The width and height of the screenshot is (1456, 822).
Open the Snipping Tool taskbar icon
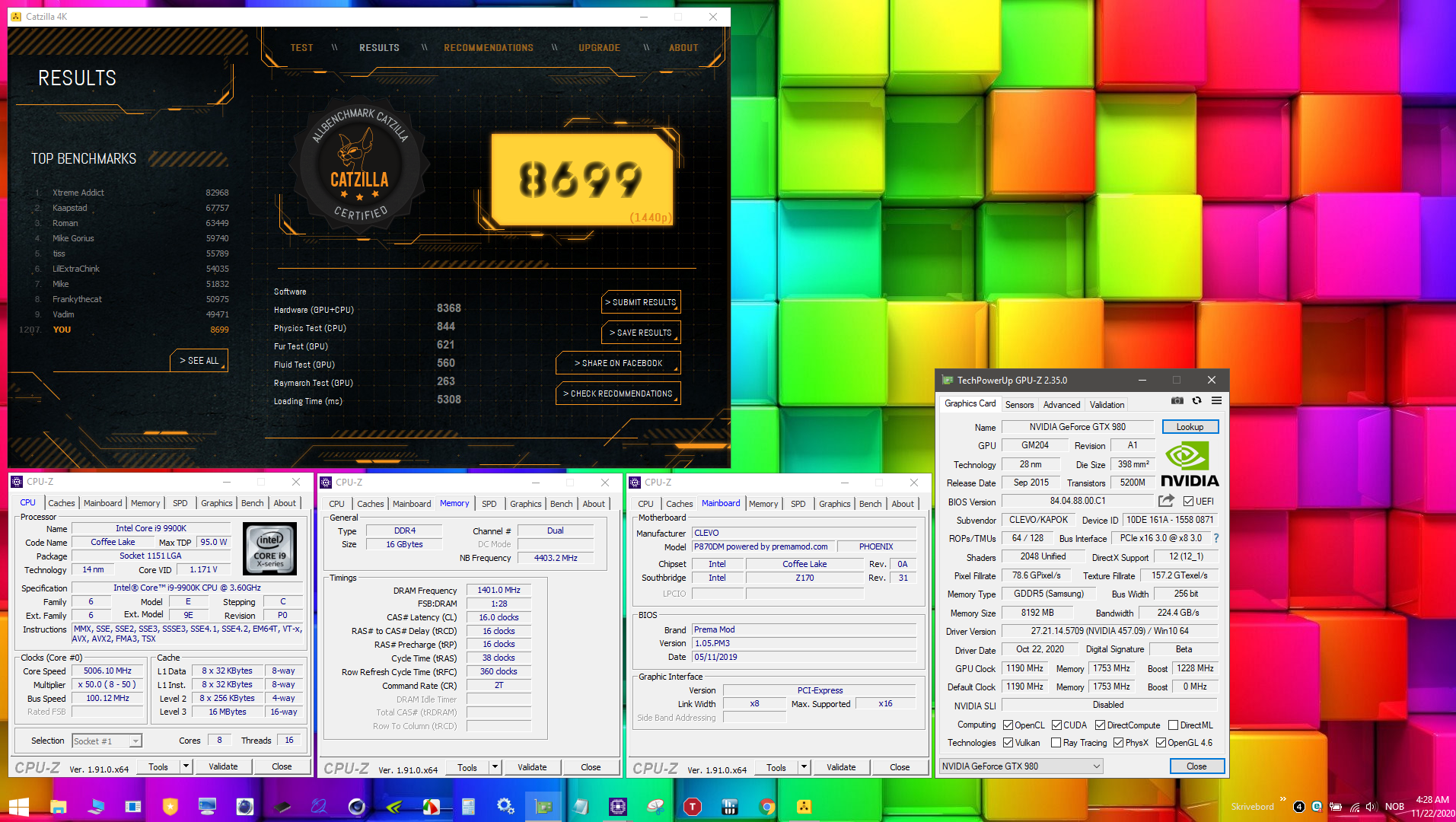tap(655, 807)
